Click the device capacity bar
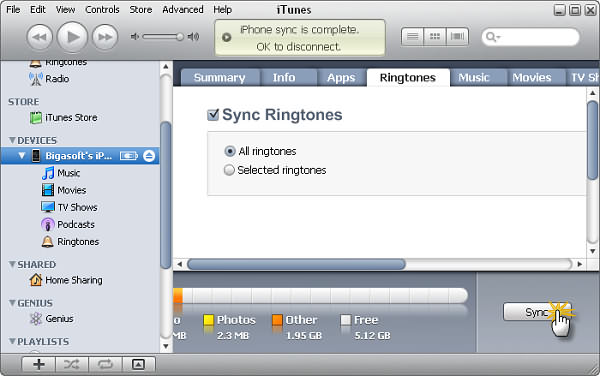Image resolution: width=600 pixels, height=376 pixels. [x=320, y=296]
